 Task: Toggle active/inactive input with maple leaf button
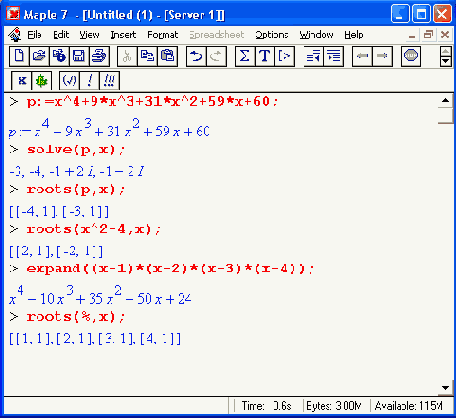[x=42, y=80]
